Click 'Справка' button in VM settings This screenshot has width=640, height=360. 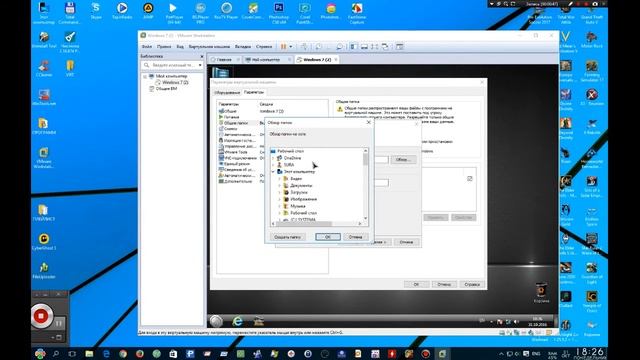tap(472, 284)
